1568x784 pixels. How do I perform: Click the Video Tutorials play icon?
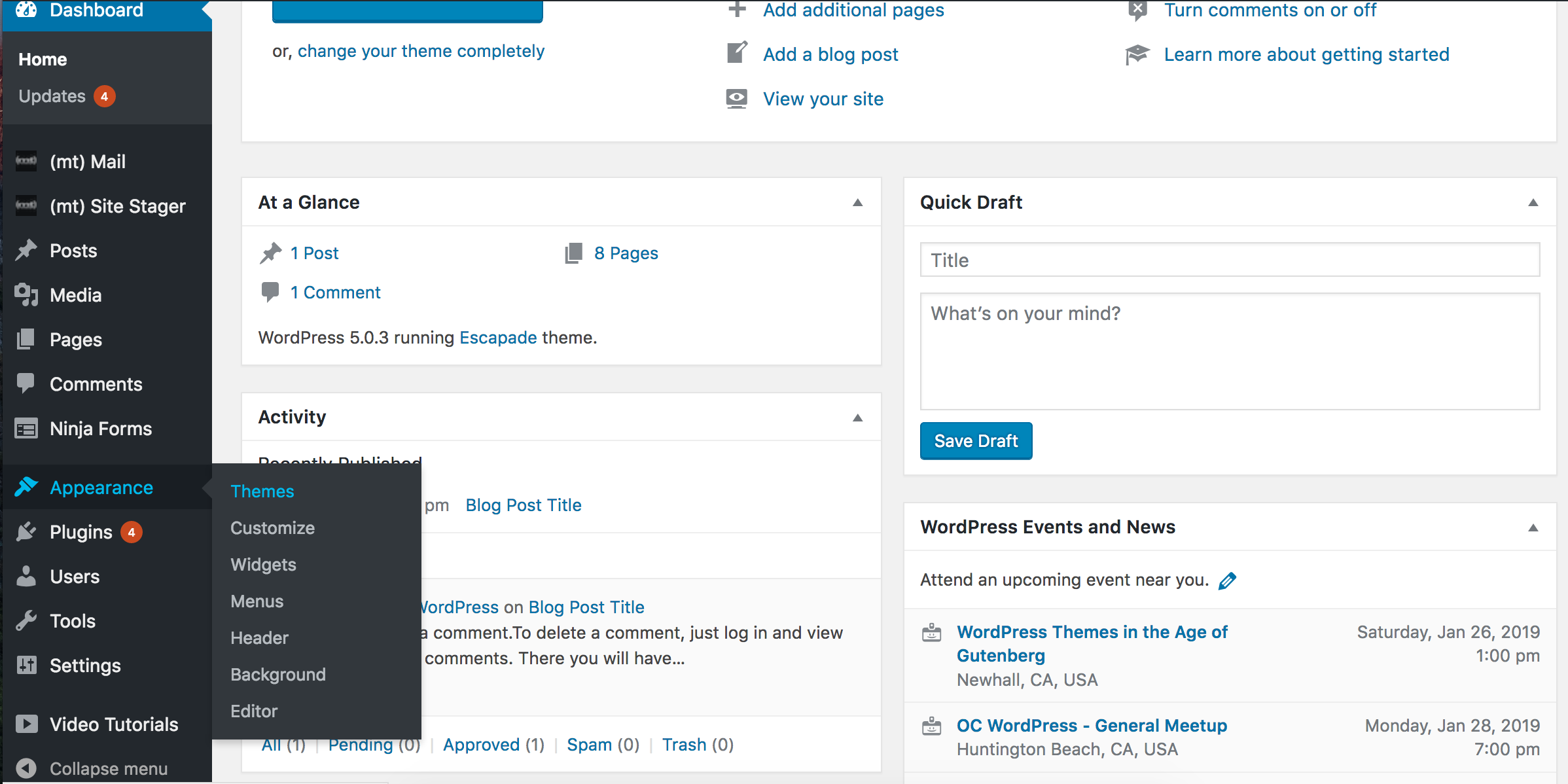pyautogui.click(x=26, y=724)
